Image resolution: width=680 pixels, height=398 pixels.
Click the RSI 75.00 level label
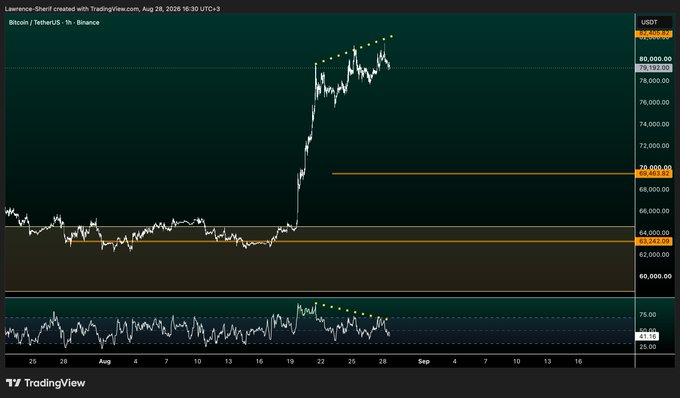[x=647, y=315]
